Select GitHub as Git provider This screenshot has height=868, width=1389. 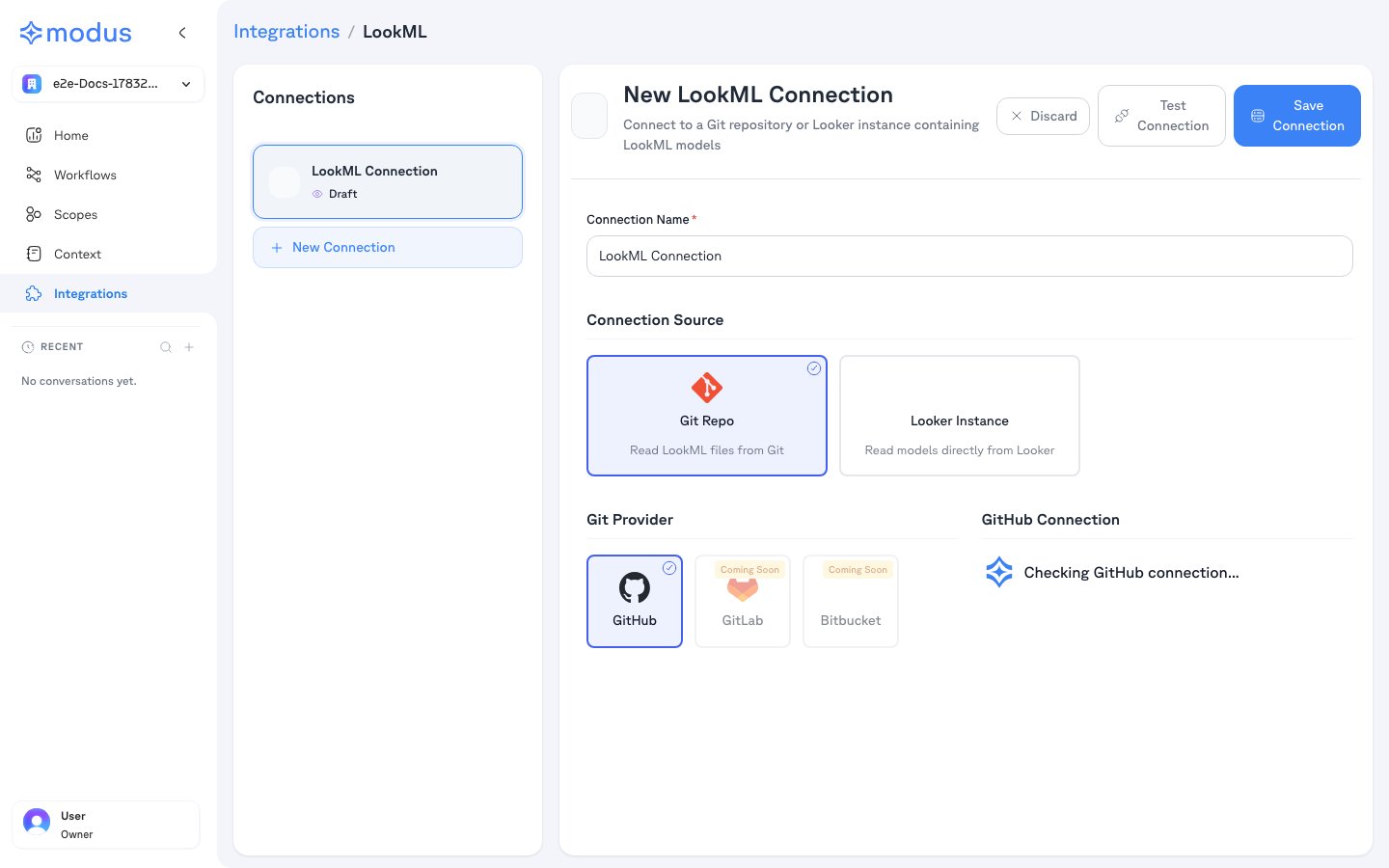click(x=635, y=601)
